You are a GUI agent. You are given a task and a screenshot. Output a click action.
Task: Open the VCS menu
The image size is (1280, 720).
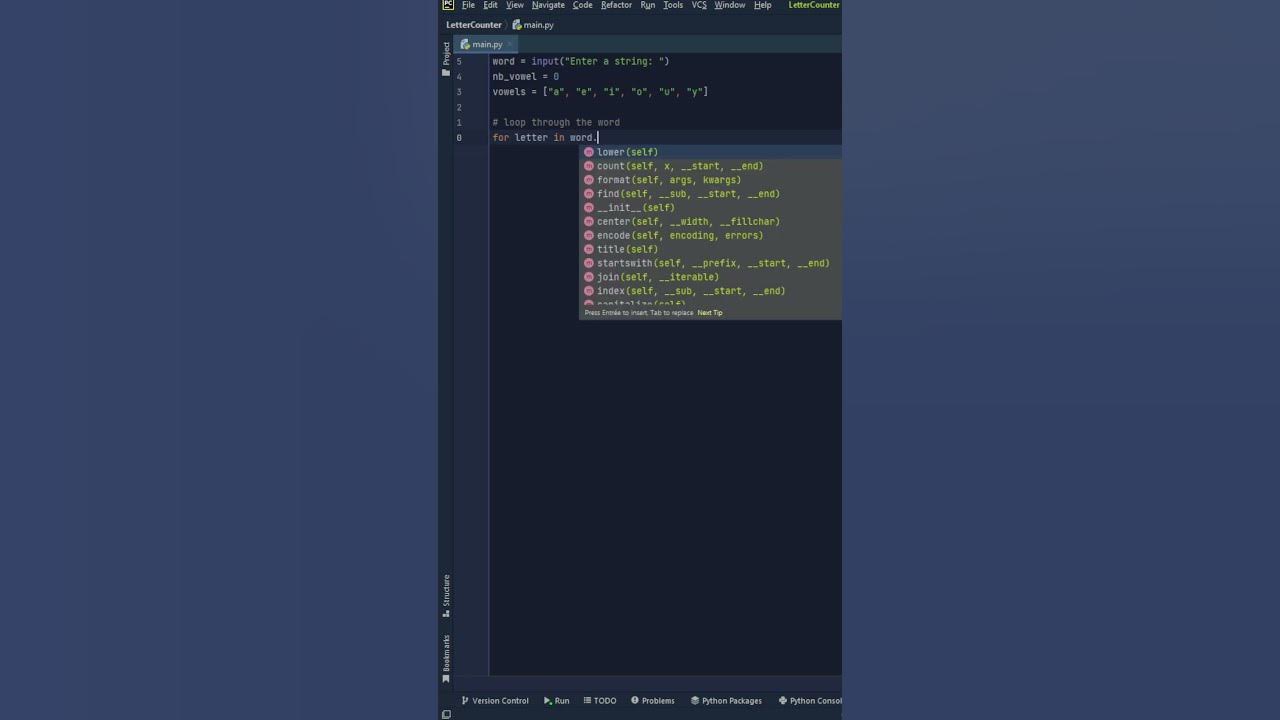[x=699, y=5]
